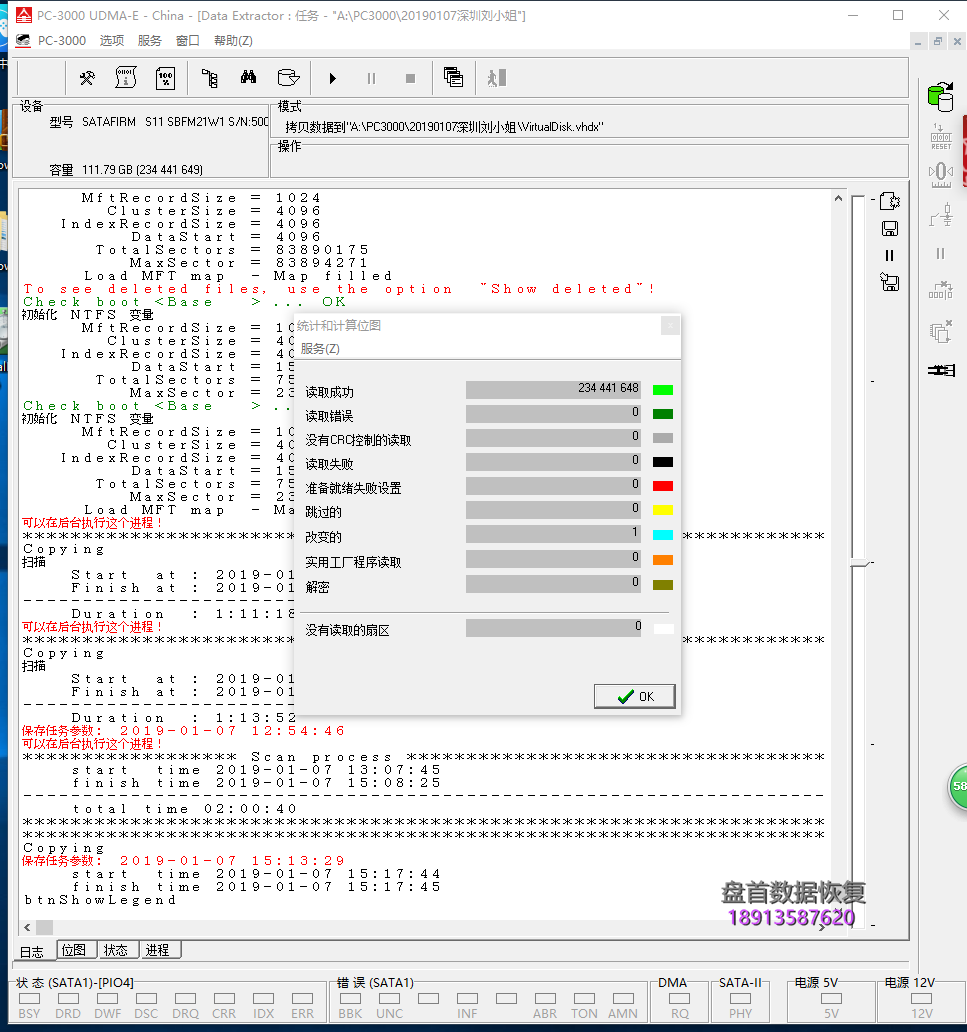Switch to the 进程 tab
Viewport: 967px width, 1032px height.
coord(157,950)
